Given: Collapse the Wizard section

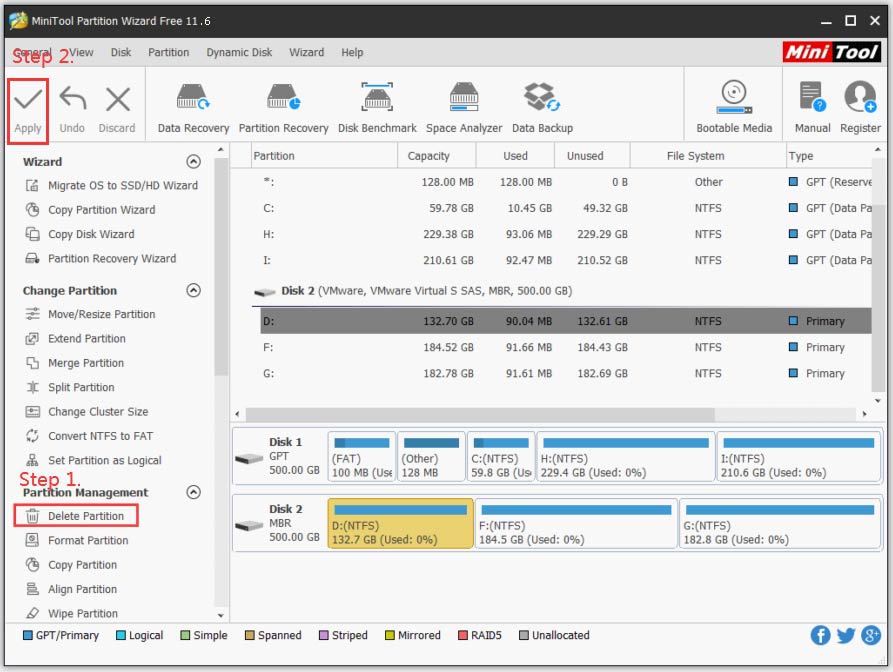Looking at the screenshot, I should click(193, 161).
